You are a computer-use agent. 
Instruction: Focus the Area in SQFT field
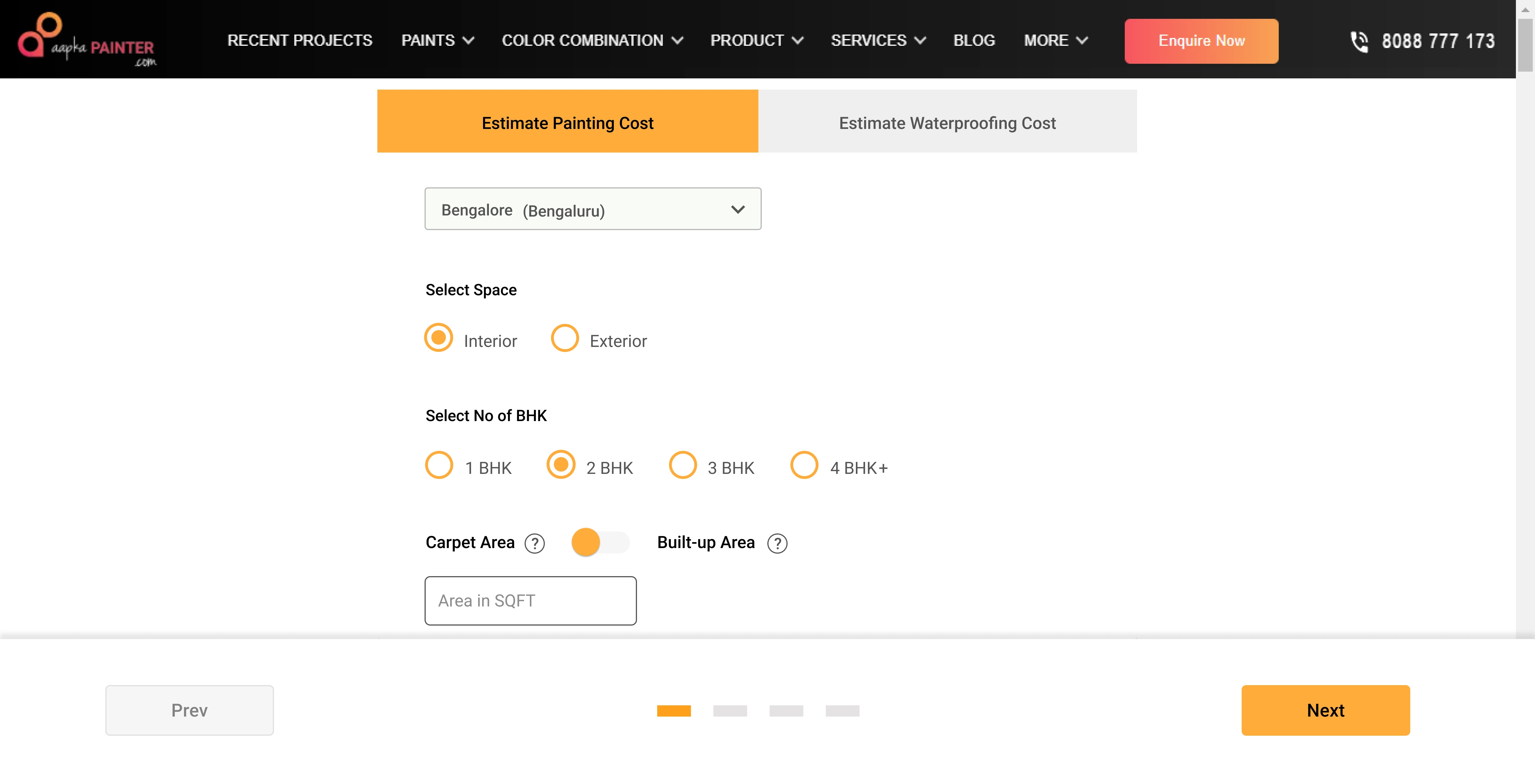[x=530, y=601]
